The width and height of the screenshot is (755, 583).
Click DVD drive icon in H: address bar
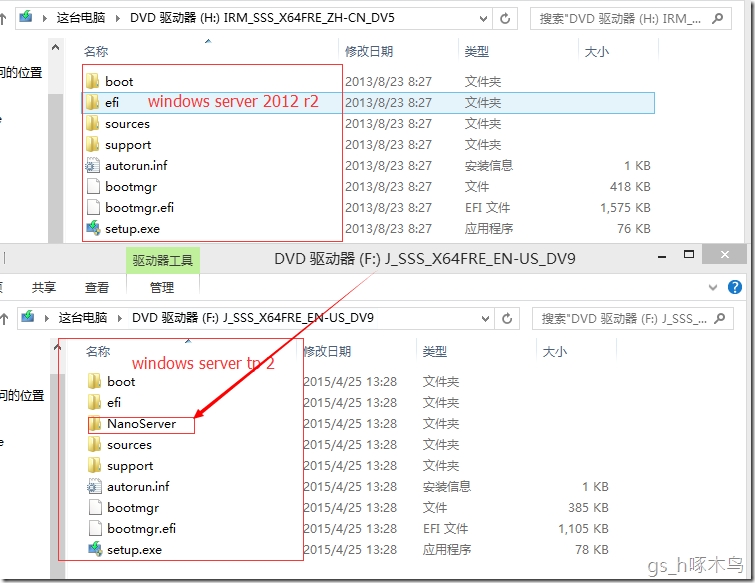[26, 17]
